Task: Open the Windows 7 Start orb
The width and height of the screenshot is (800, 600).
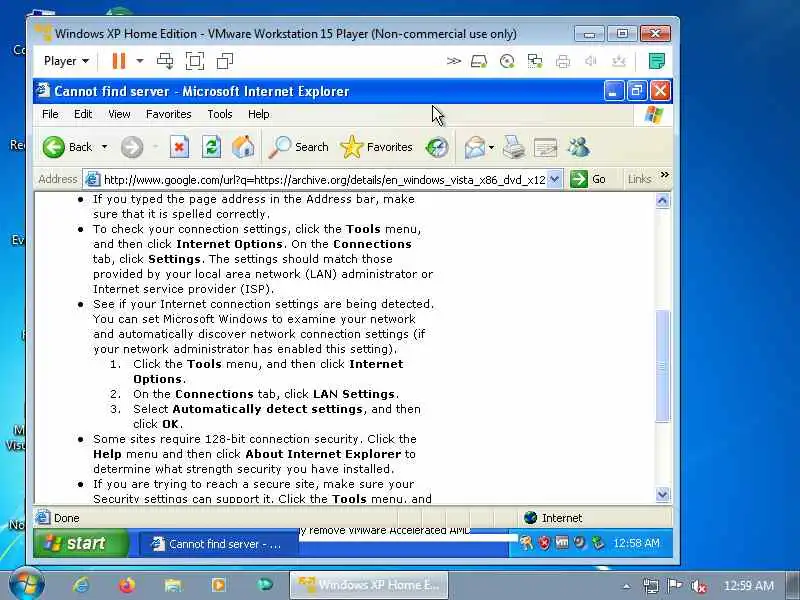Action: click(26, 584)
